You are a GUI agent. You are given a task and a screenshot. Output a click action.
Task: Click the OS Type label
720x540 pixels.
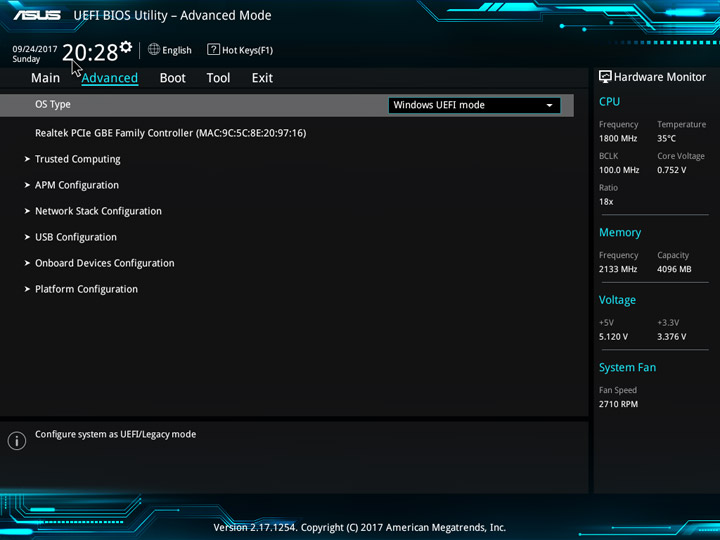point(53,104)
